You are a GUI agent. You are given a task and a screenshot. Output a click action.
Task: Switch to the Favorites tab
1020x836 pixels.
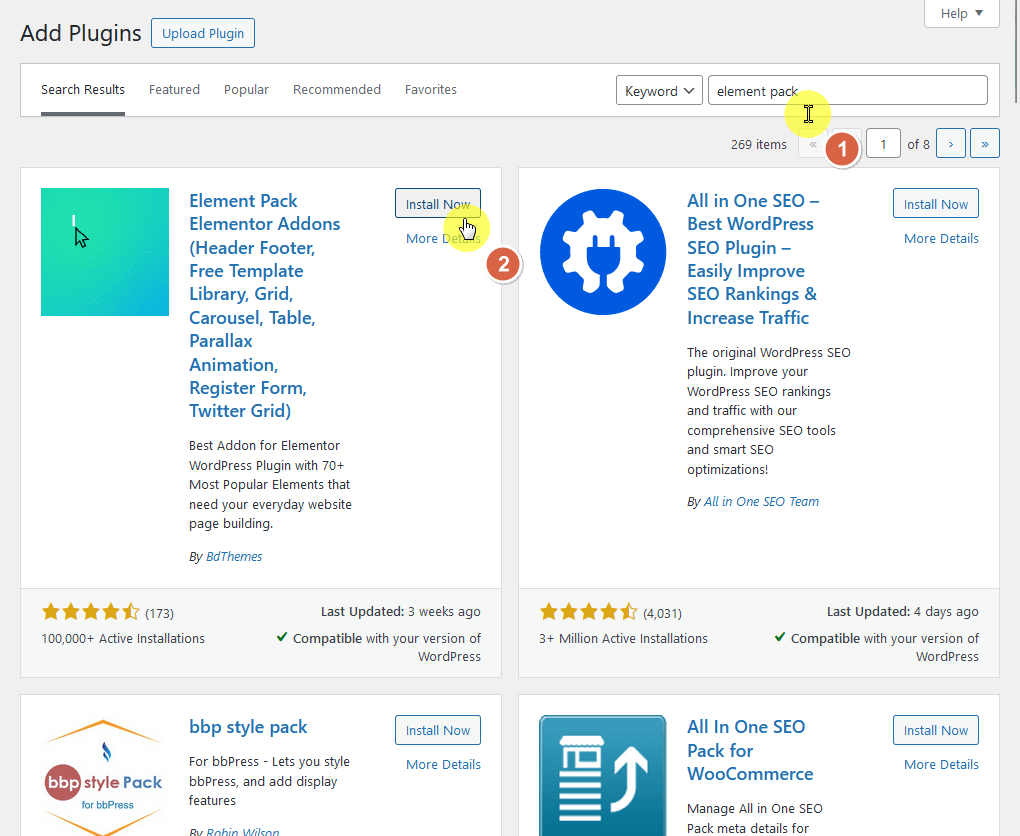[431, 90]
